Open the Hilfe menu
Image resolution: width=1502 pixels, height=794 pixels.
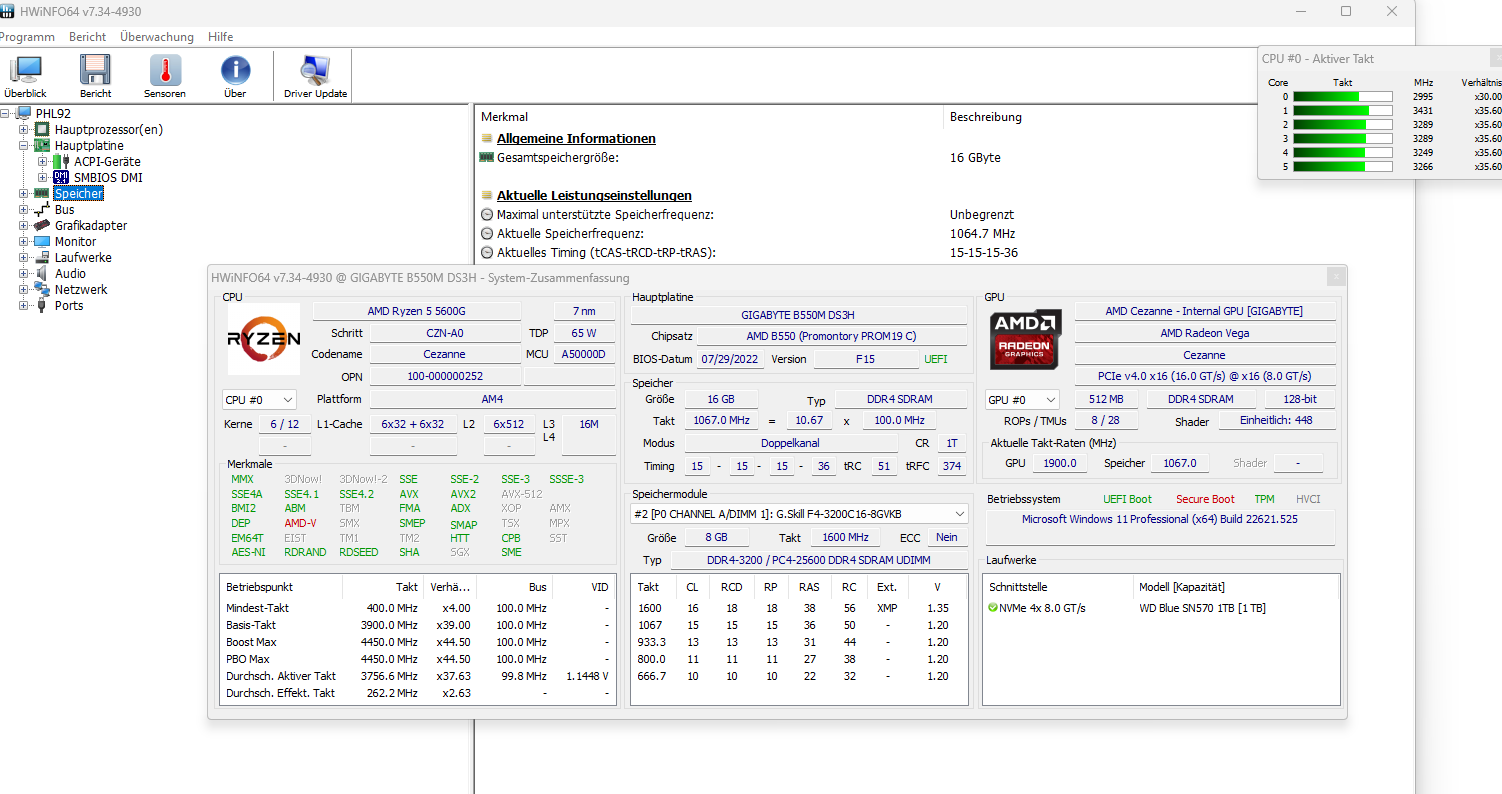point(221,37)
